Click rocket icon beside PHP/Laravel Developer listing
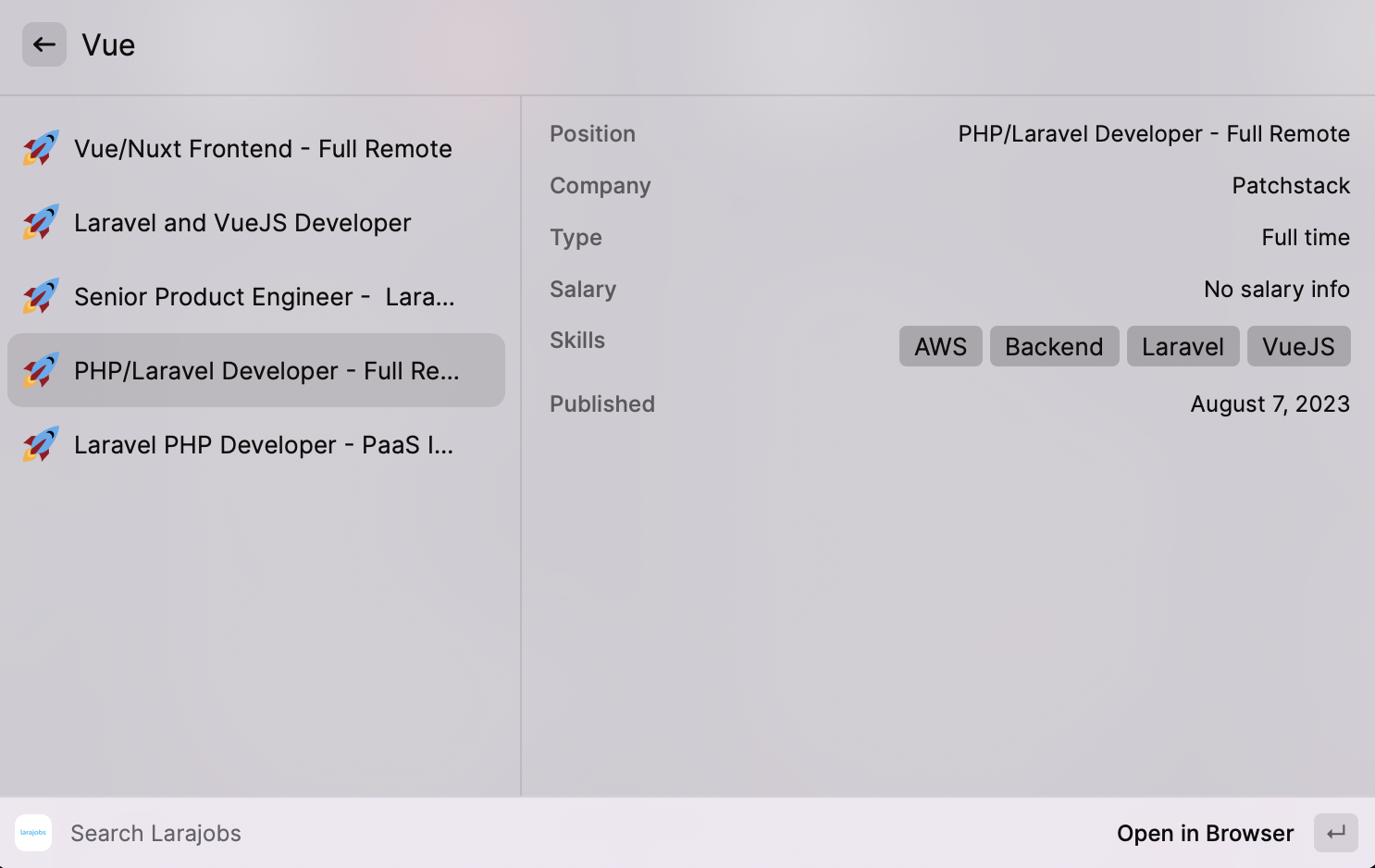The height and width of the screenshot is (868, 1375). 41,370
